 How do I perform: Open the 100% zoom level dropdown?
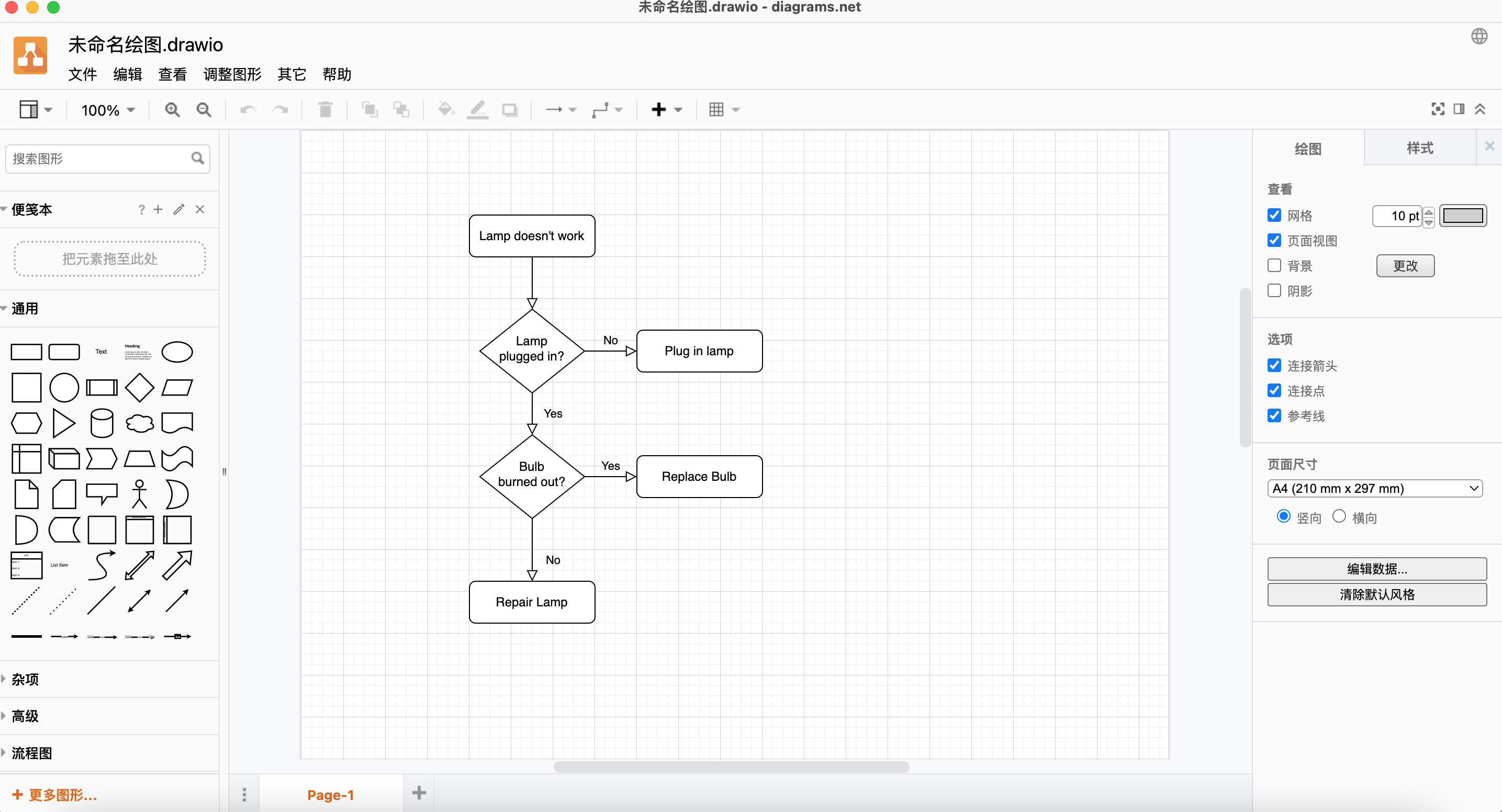pos(108,109)
